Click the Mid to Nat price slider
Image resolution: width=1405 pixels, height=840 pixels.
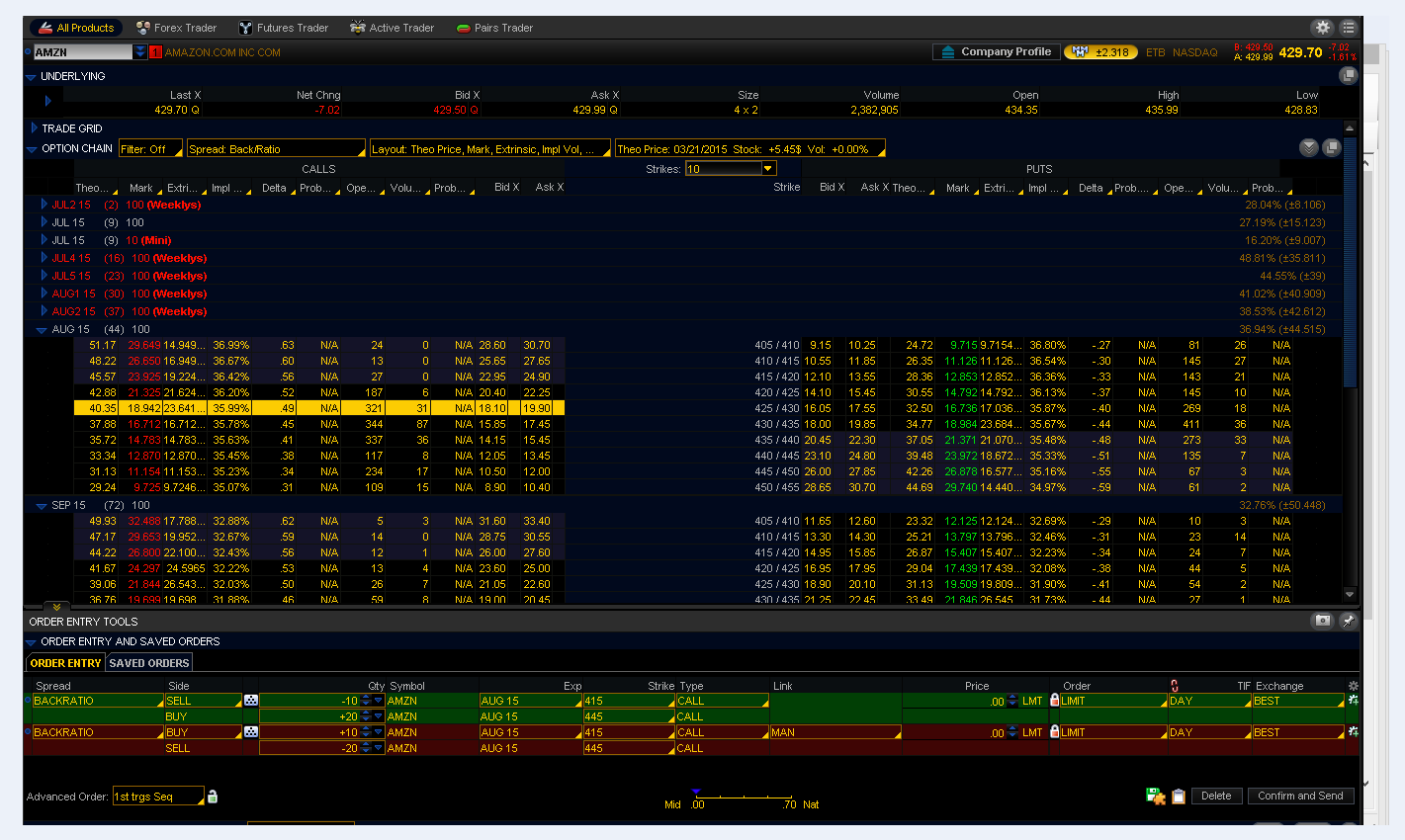pyautogui.click(x=743, y=796)
